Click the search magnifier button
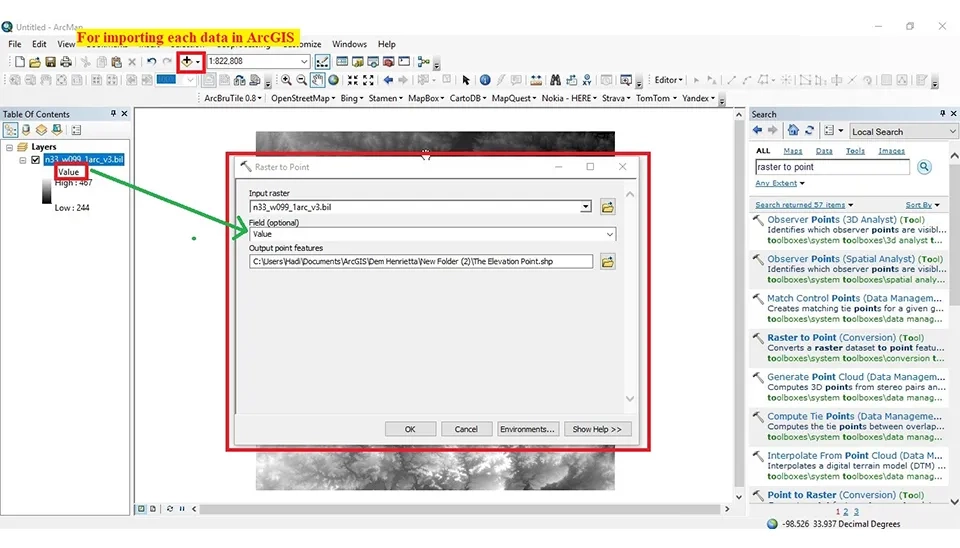This screenshot has width=960, height=548. [x=924, y=167]
